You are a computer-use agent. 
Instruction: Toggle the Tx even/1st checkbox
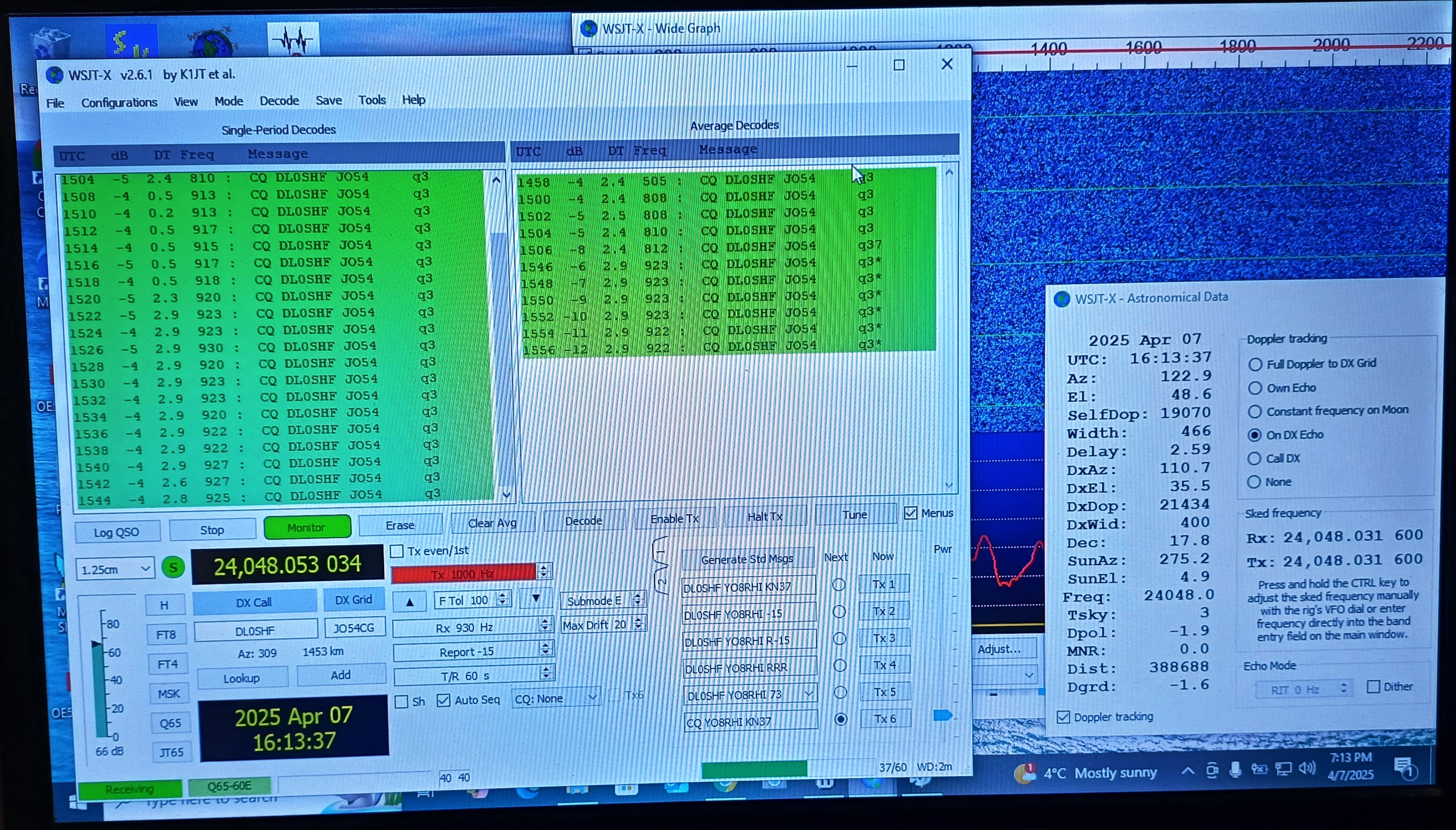(x=397, y=551)
